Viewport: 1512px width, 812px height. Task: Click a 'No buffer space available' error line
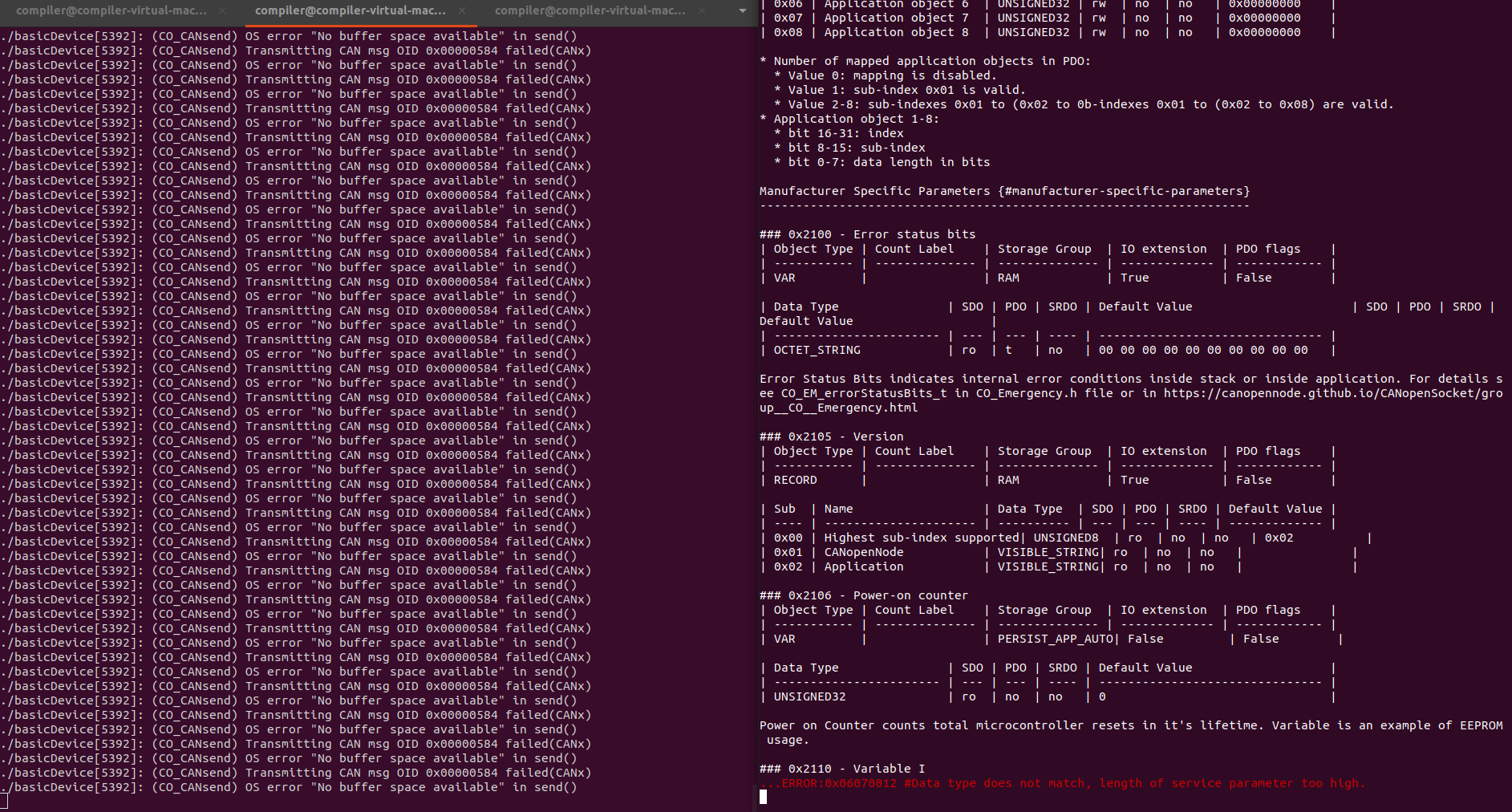pyautogui.click(x=321, y=35)
